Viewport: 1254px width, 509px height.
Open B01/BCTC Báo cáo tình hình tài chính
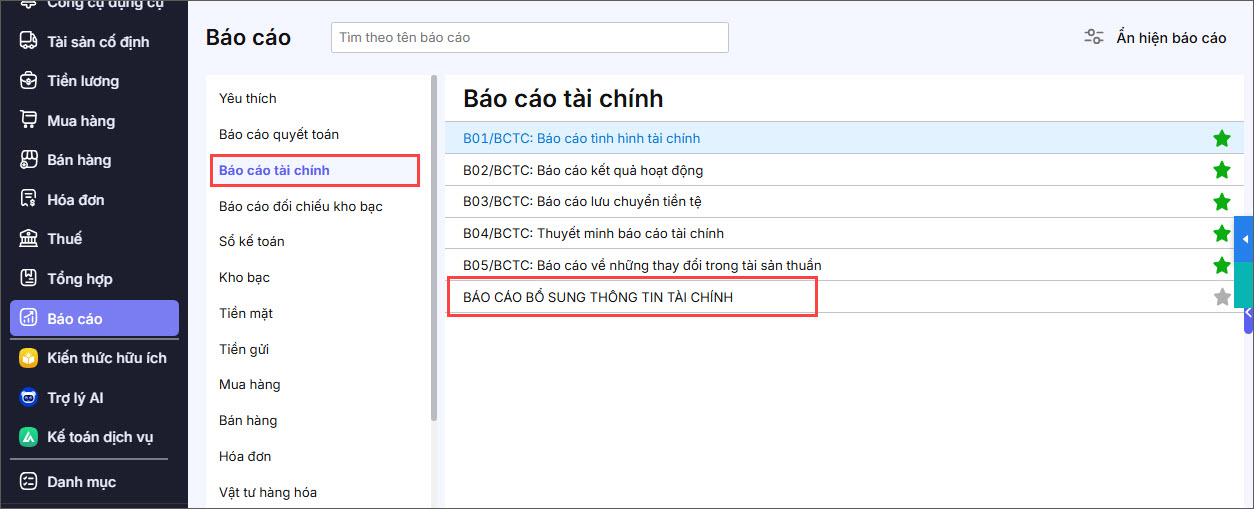582,138
